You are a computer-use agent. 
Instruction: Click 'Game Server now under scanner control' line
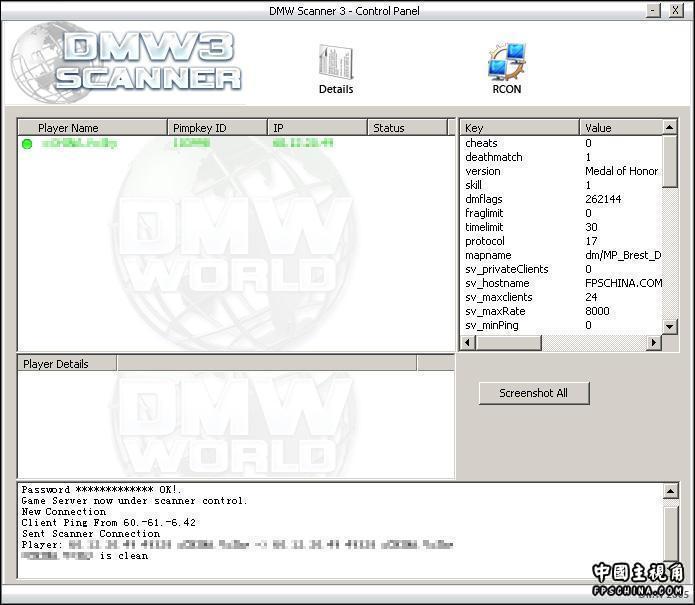pyautogui.click(x=134, y=501)
